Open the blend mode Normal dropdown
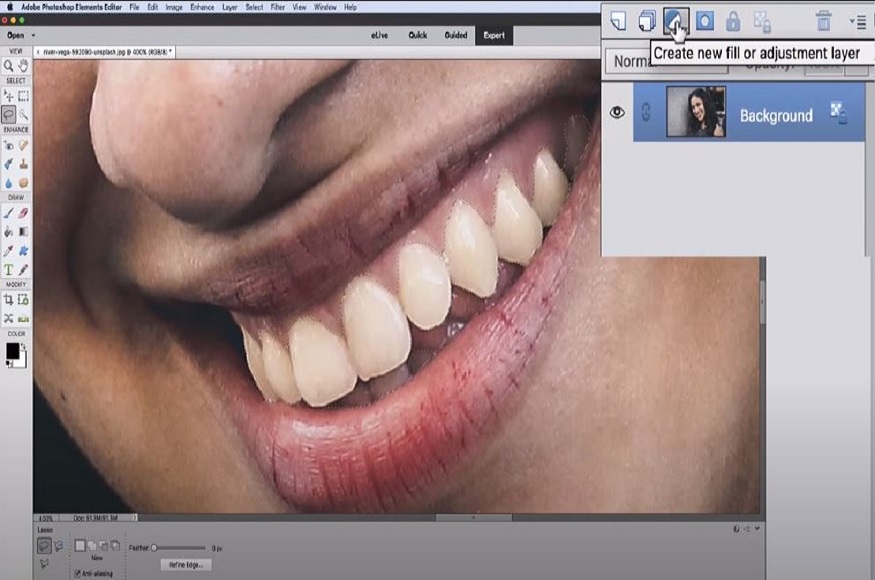Image resolution: width=875 pixels, height=580 pixels. (667, 61)
